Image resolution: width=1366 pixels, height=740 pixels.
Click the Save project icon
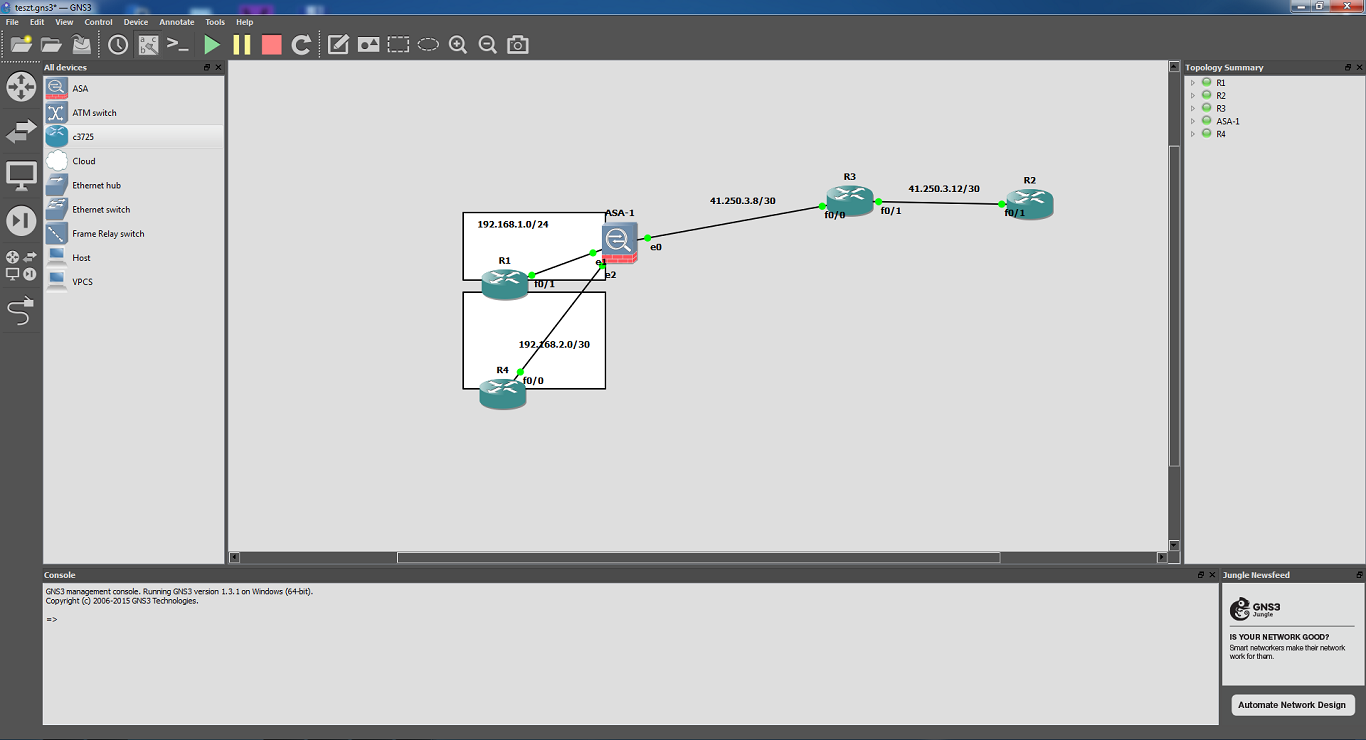81,44
